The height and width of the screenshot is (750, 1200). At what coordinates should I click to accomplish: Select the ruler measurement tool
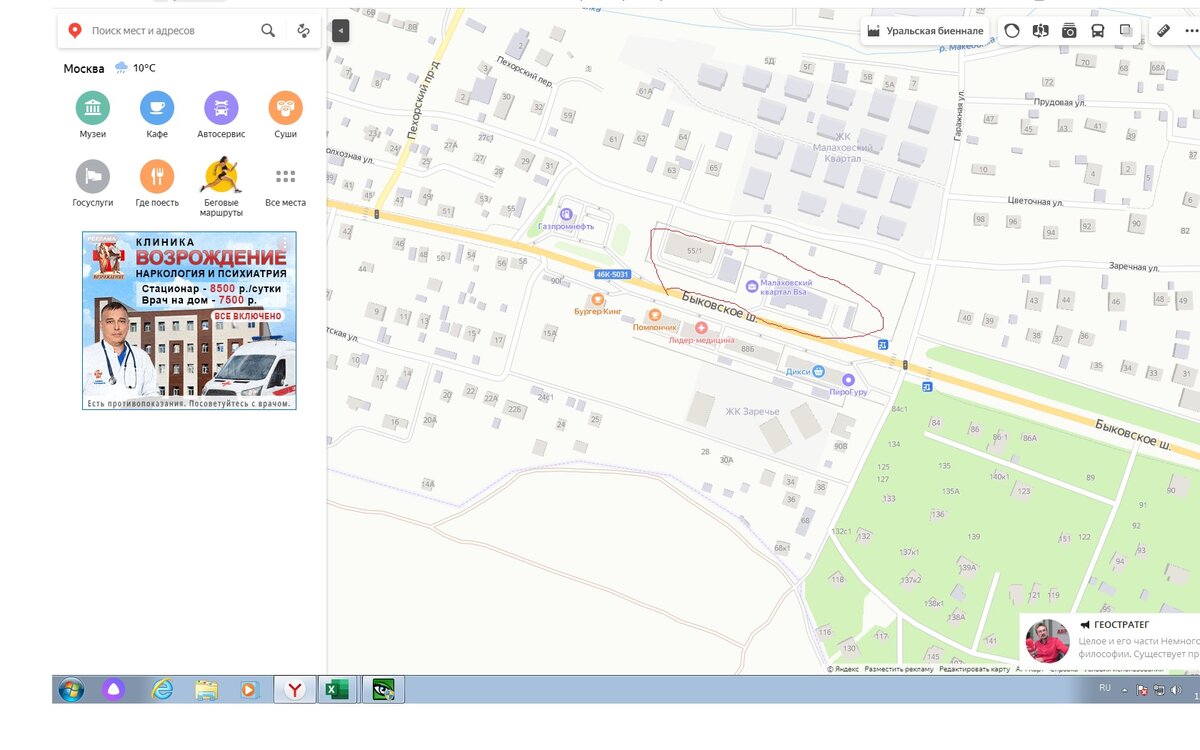1163,31
